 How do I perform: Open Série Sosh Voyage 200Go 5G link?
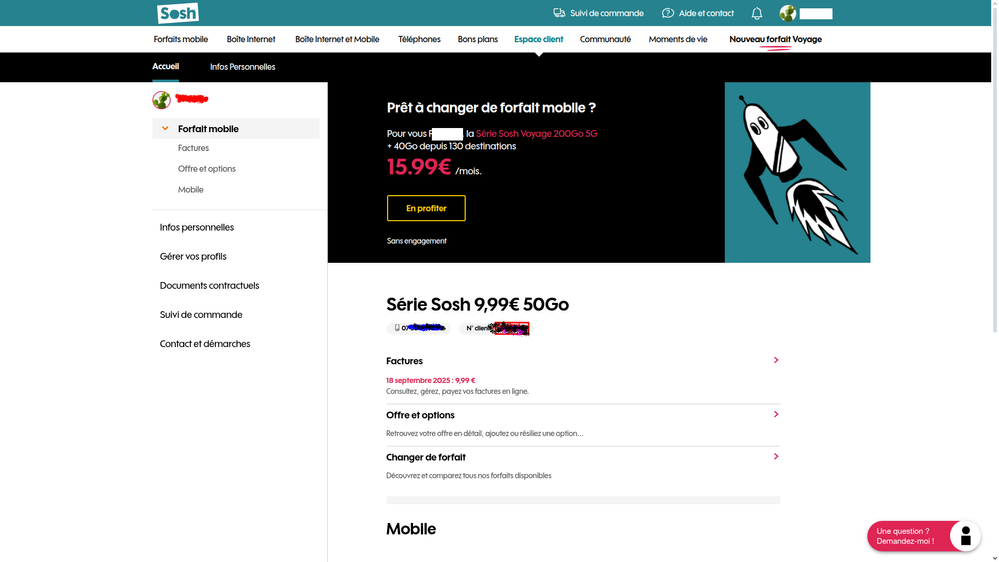(x=536, y=134)
